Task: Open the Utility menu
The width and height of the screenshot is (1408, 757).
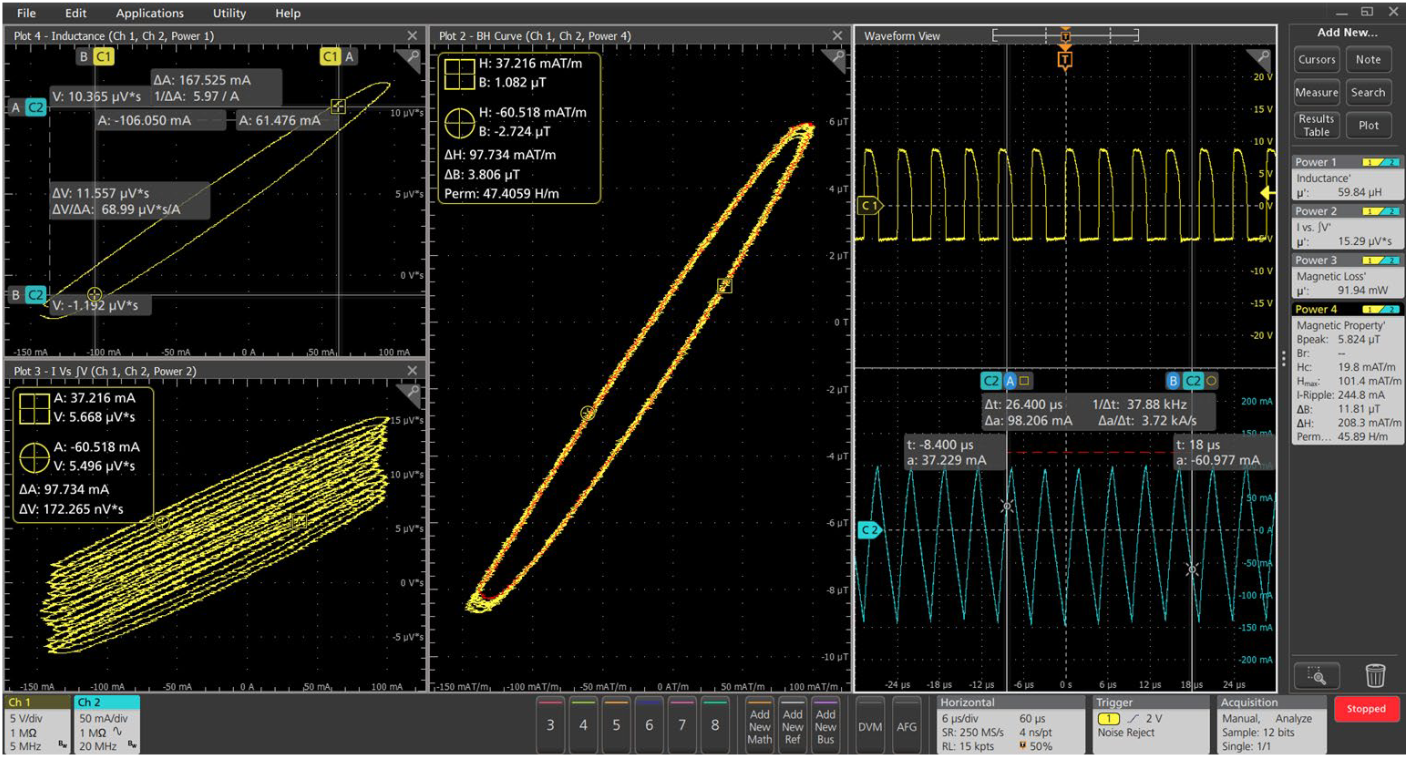Action: tap(229, 13)
